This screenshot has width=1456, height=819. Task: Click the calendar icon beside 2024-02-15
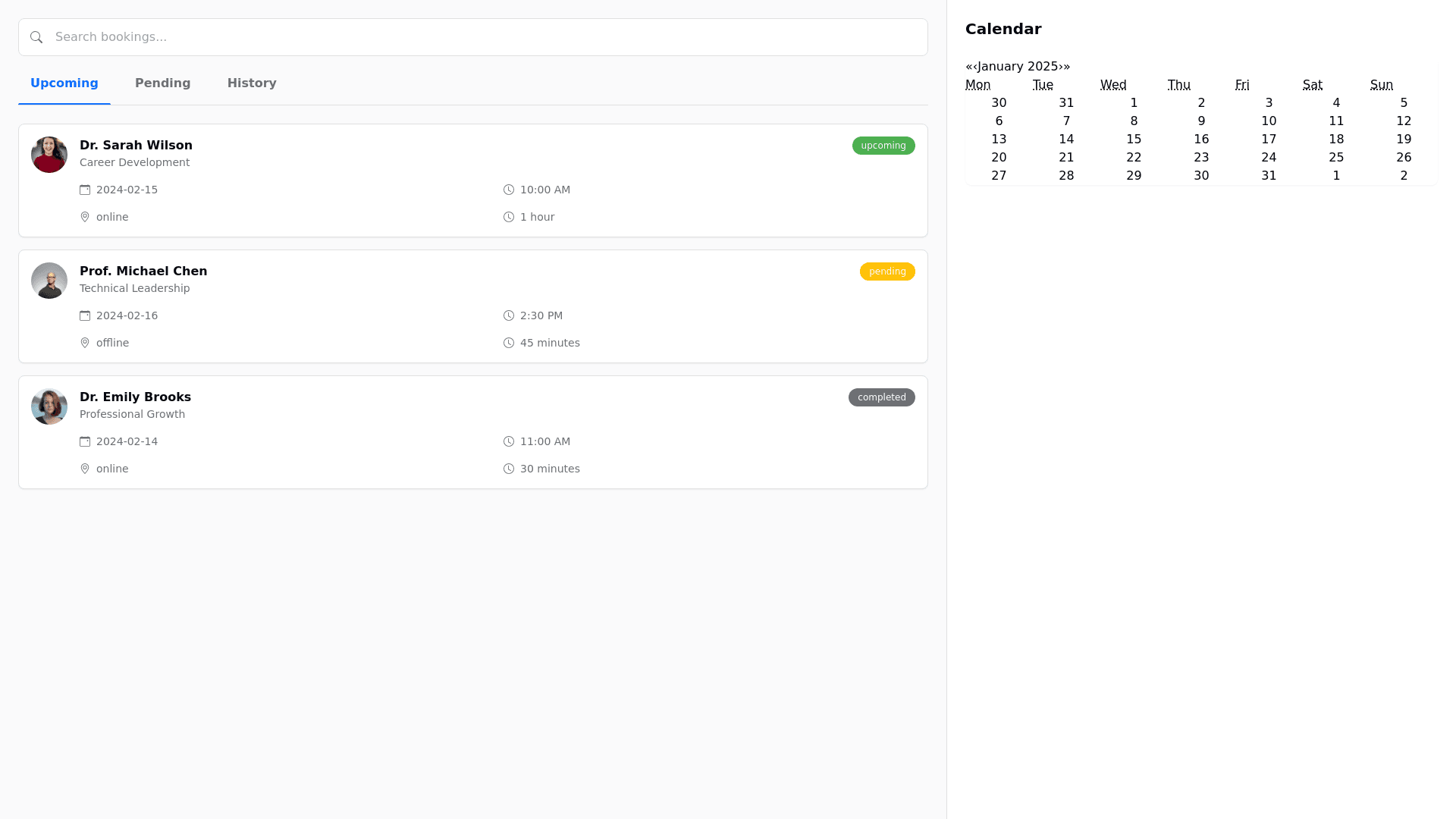pyautogui.click(x=85, y=190)
